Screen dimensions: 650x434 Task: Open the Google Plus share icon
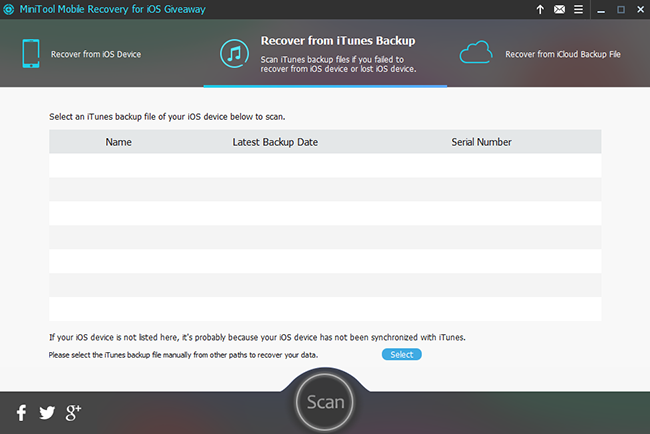tap(73, 412)
